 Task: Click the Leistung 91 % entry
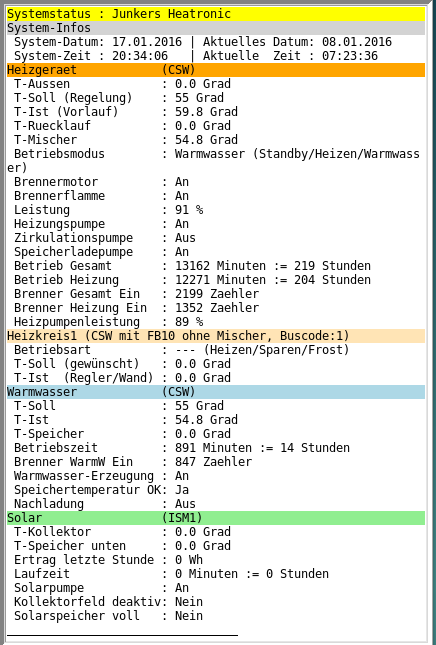[x=109, y=210]
